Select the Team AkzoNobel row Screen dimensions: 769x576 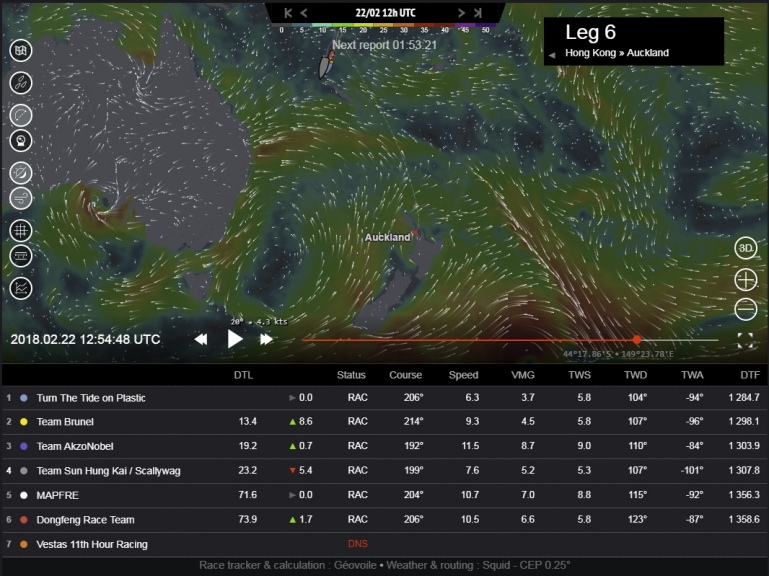pos(384,446)
